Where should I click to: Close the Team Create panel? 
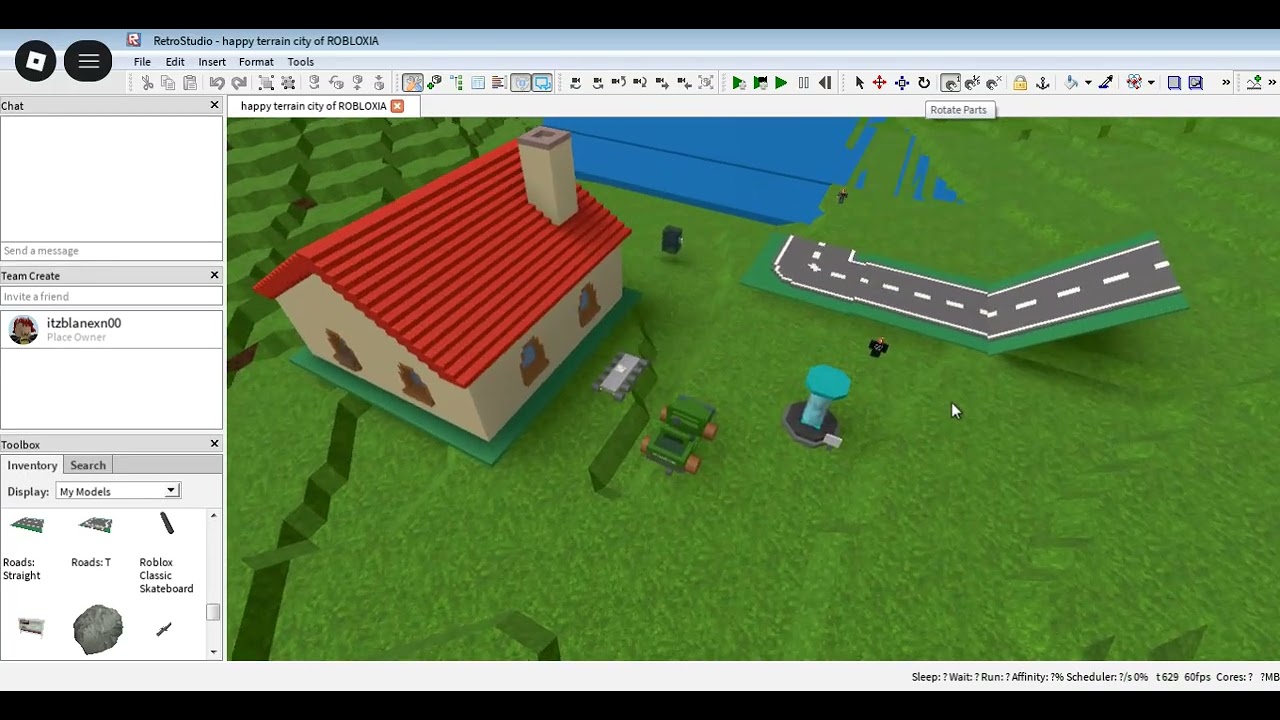pyautogui.click(x=214, y=275)
